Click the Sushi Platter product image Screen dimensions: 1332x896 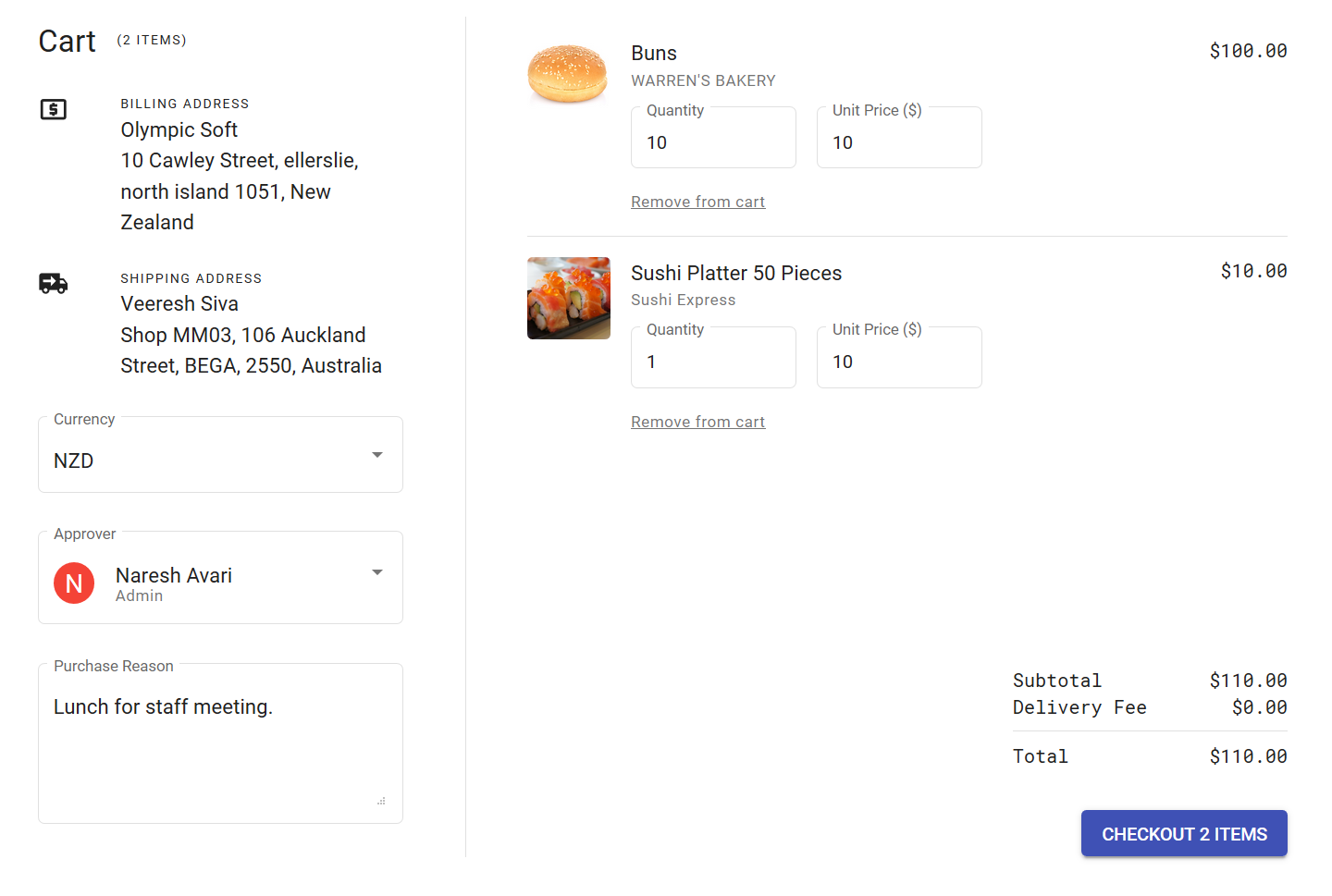click(x=568, y=298)
